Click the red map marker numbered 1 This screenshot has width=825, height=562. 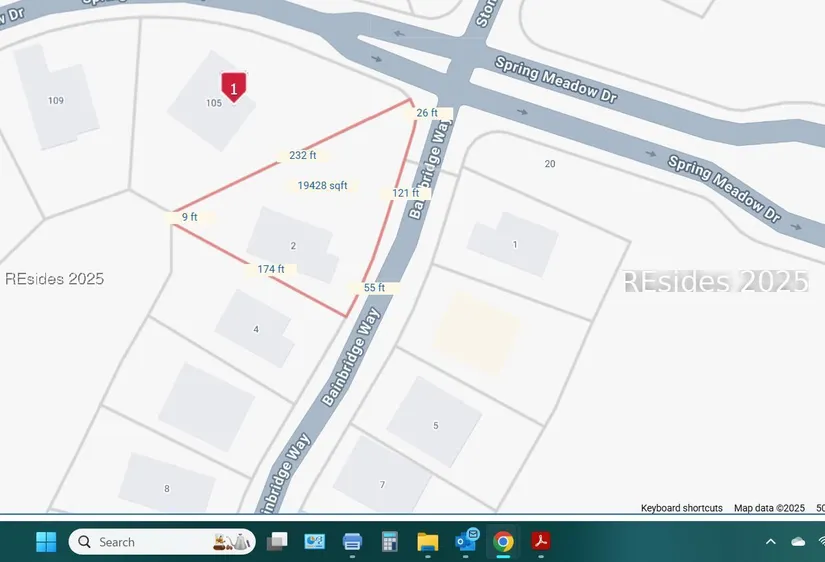233,87
